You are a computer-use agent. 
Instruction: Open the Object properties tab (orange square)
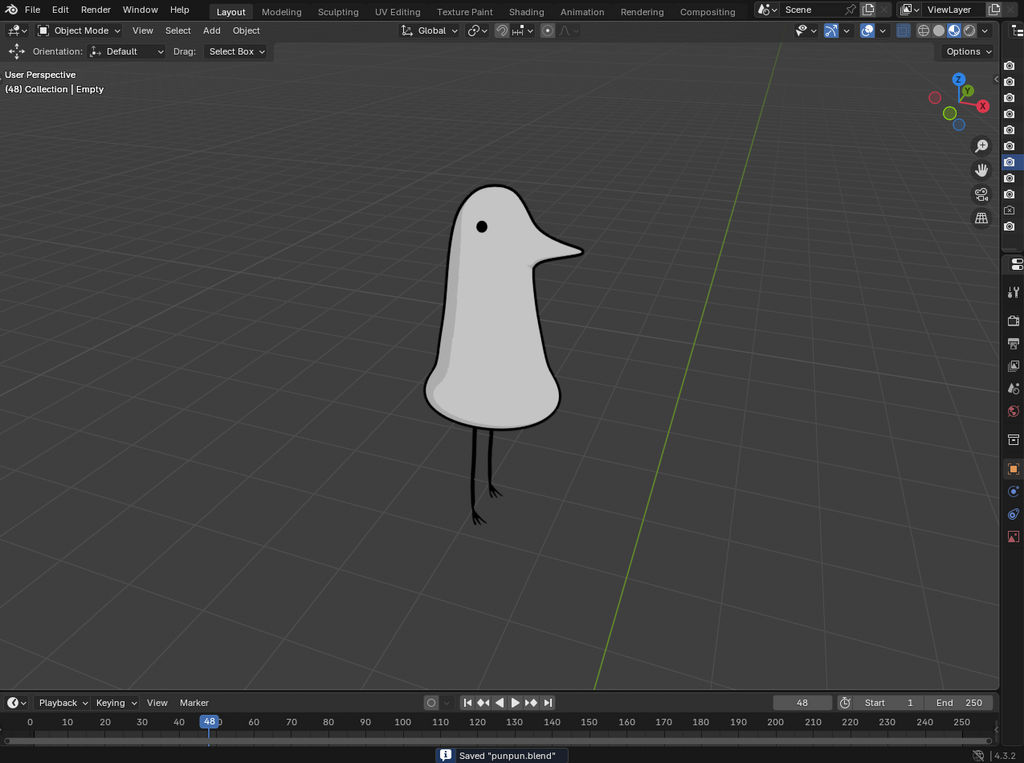point(1014,469)
